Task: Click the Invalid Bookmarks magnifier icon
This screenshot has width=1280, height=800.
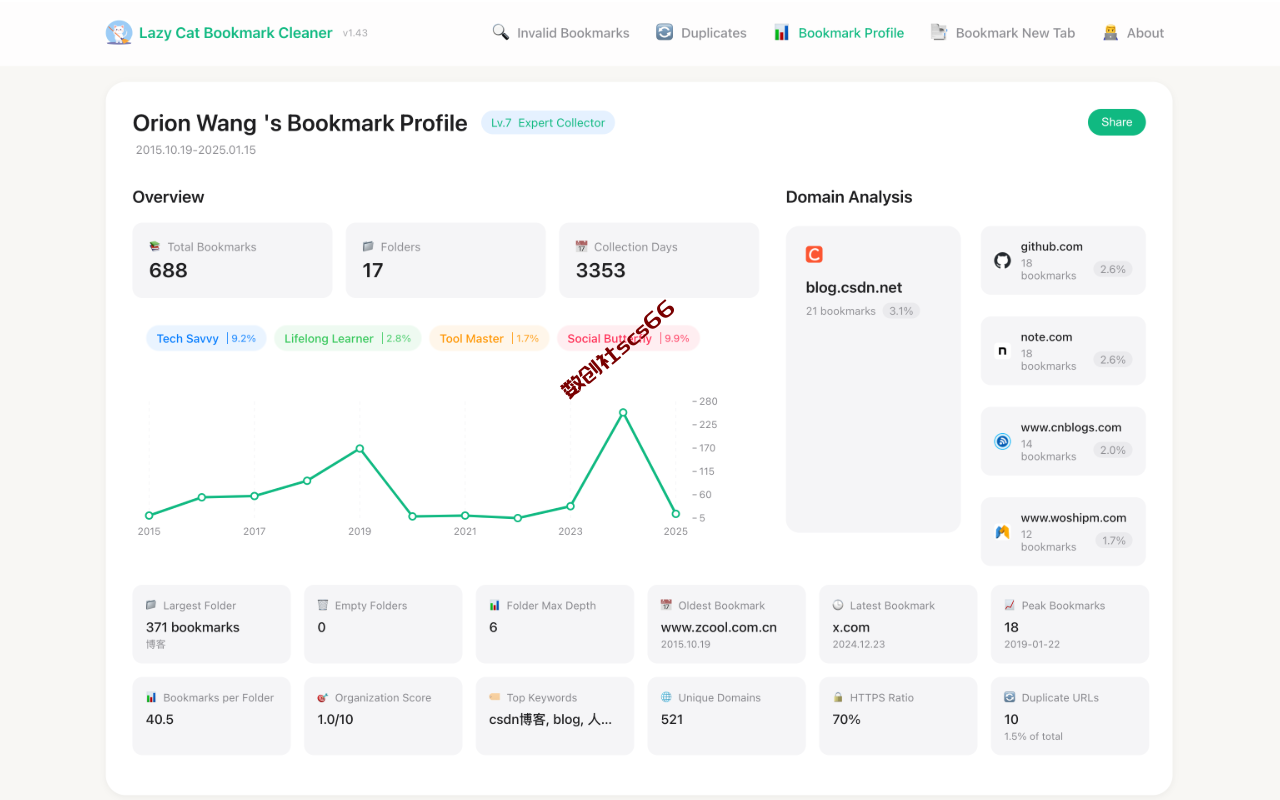Action: [501, 32]
